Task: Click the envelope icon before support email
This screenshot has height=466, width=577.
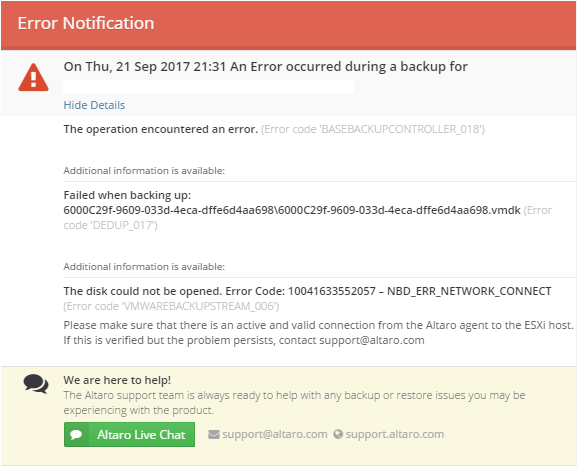Action: tap(214, 435)
